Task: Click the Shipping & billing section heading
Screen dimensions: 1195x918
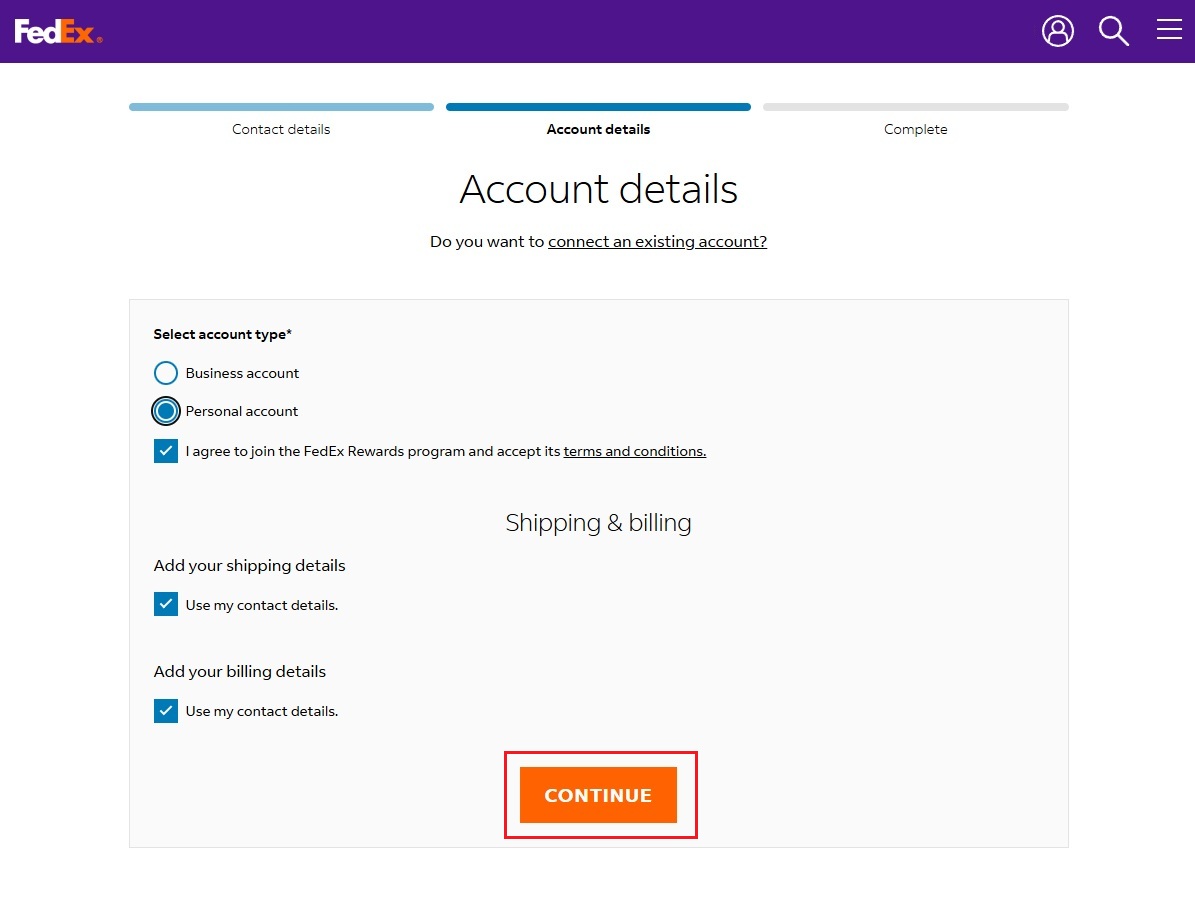Action: pyautogui.click(x=598, y=523)
